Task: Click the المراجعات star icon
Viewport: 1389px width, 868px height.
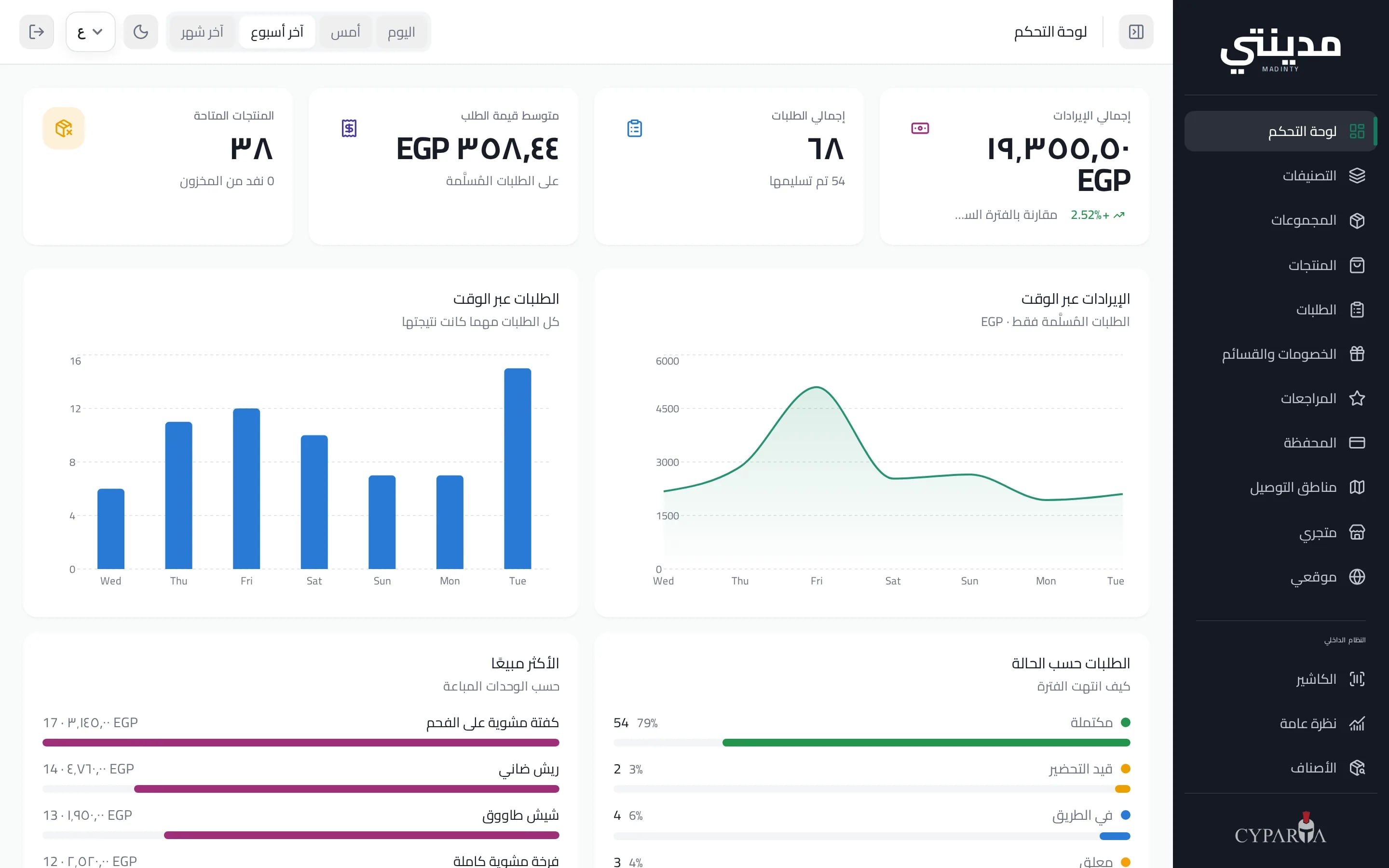Action: [1356, 398]
